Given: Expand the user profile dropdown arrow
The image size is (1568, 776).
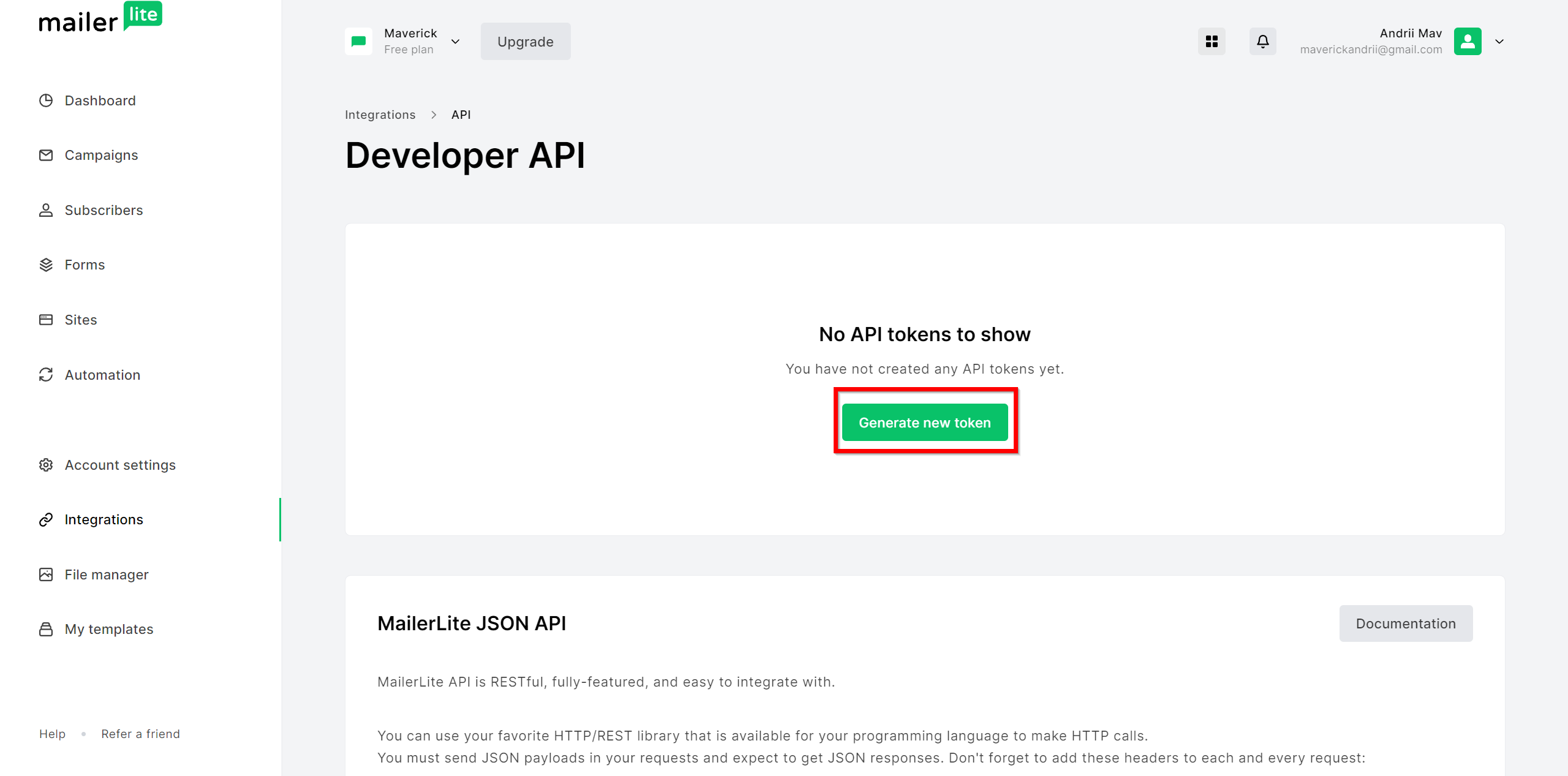Looking at the screenshot, I should click(x=1499, y=42).
